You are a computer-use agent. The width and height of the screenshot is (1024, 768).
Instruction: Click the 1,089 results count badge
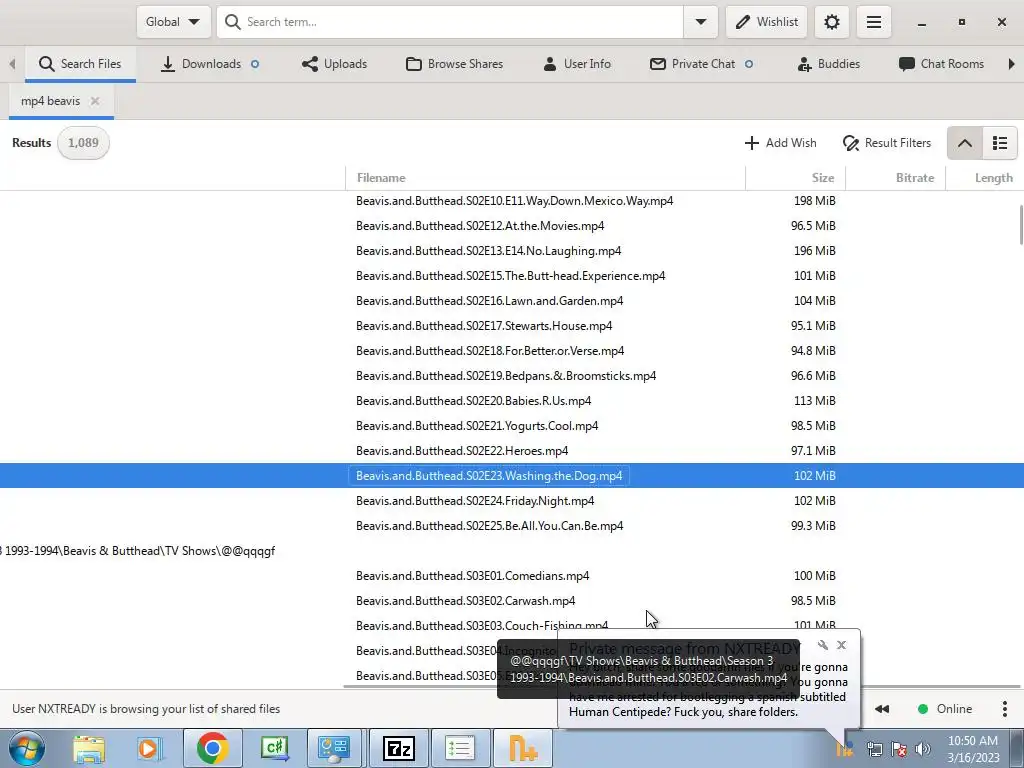[83, 143]
